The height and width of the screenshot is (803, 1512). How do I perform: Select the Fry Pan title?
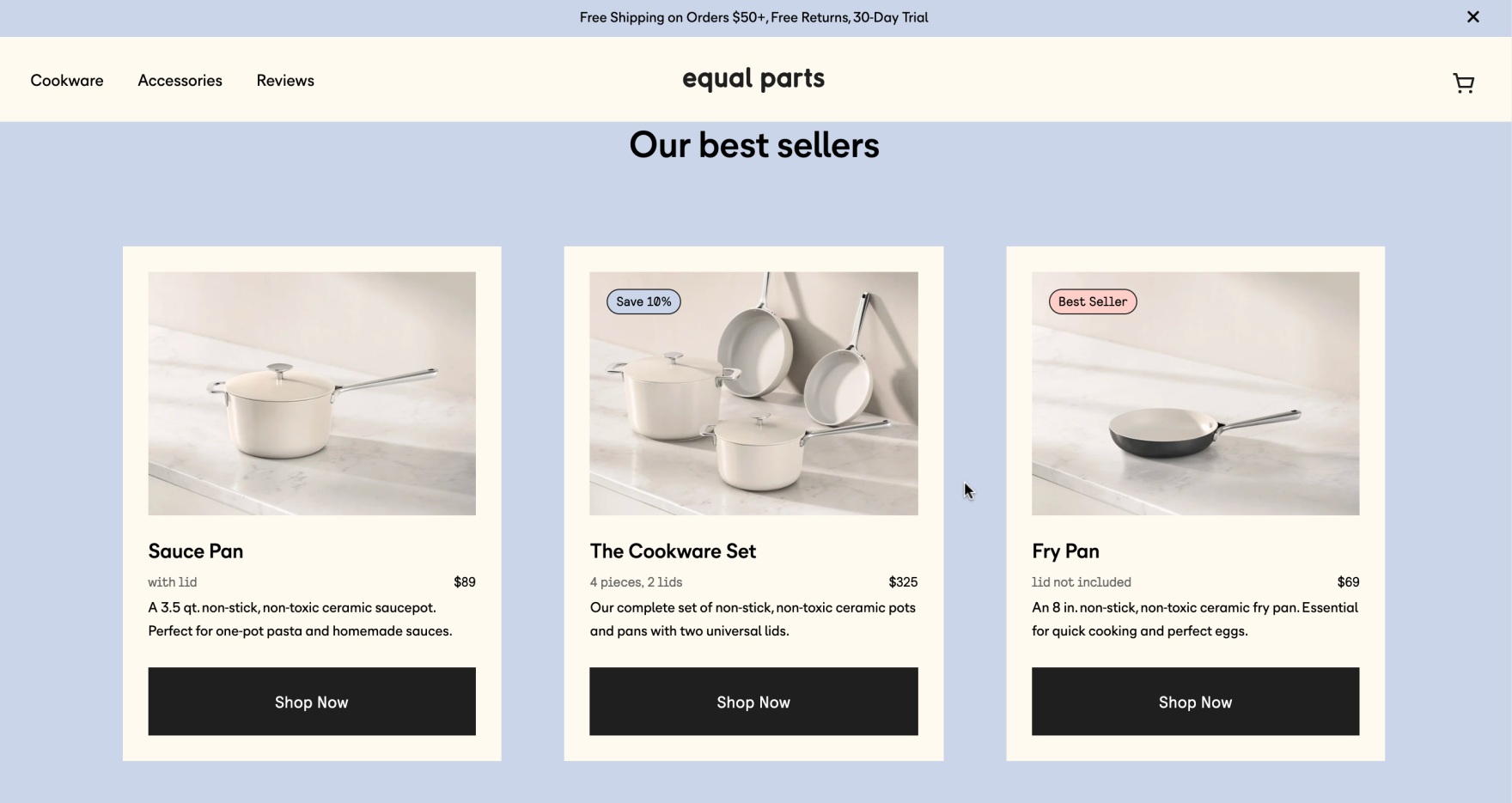coord(1065,551)
